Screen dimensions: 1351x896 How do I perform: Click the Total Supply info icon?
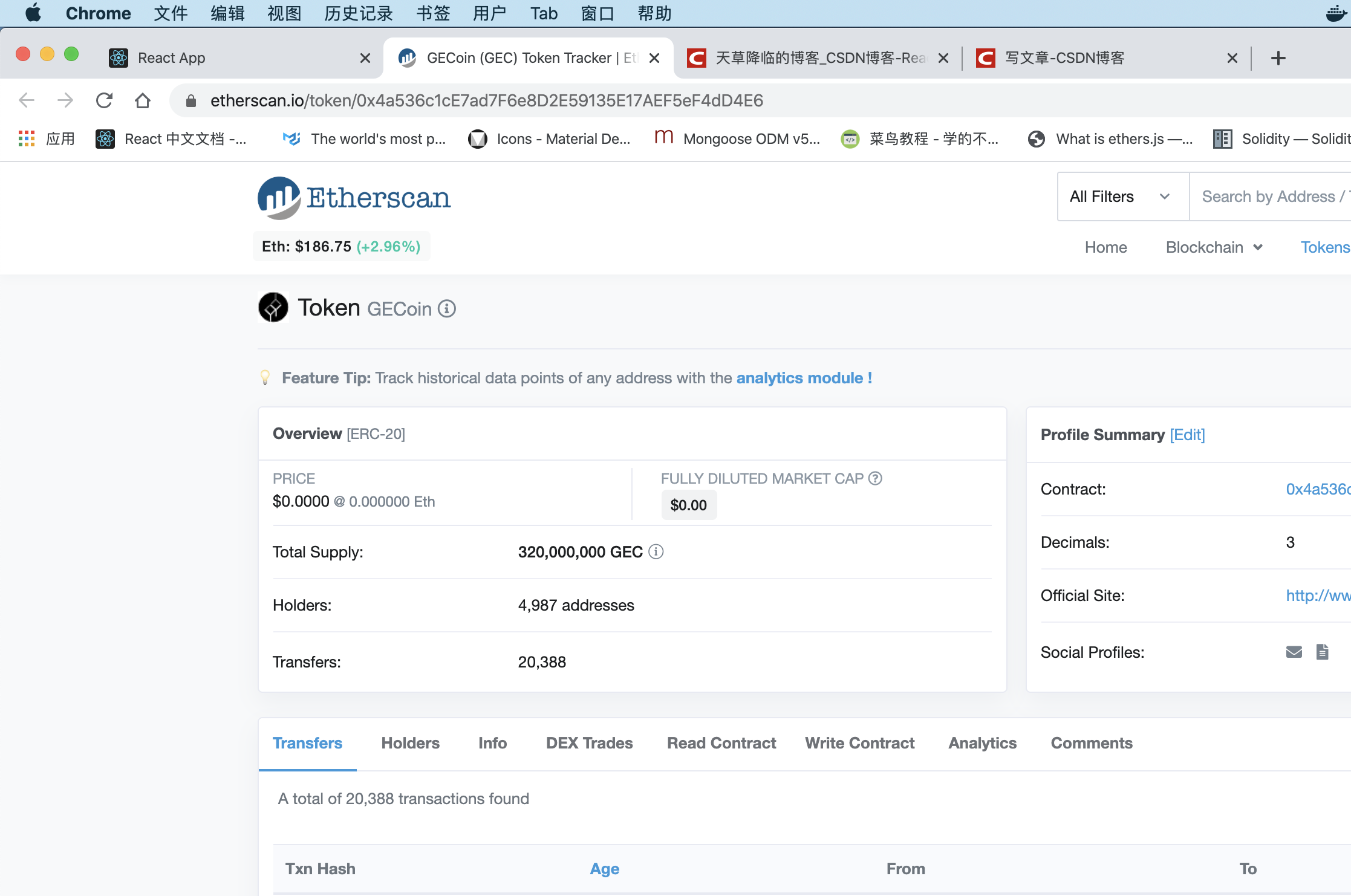tap(656, 551)
